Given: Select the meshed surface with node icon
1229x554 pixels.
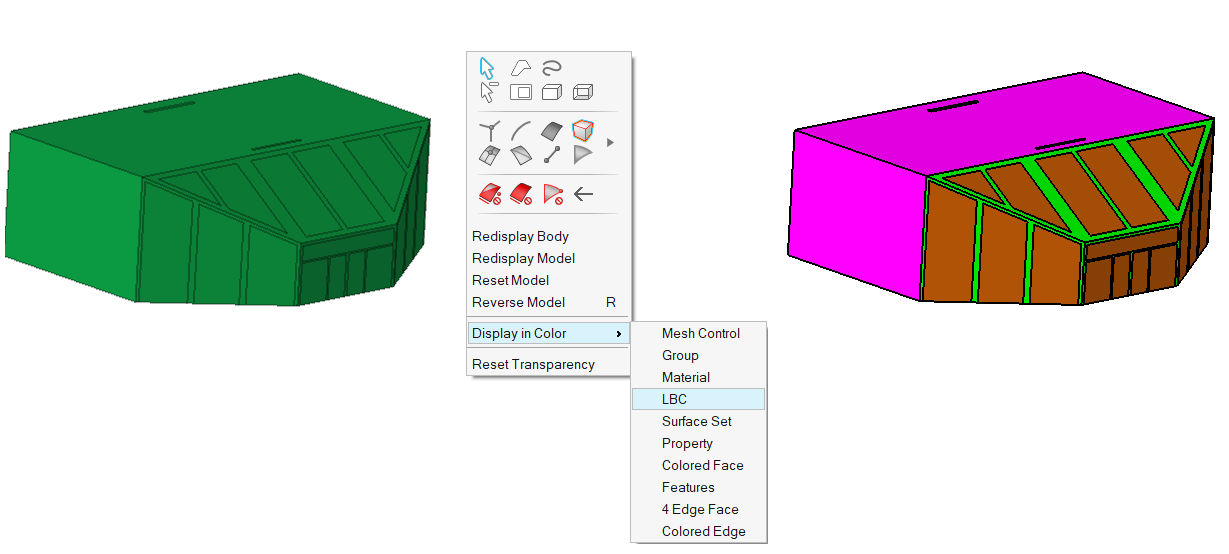Looking at the screenshot, I should click(x=489, y=155).
